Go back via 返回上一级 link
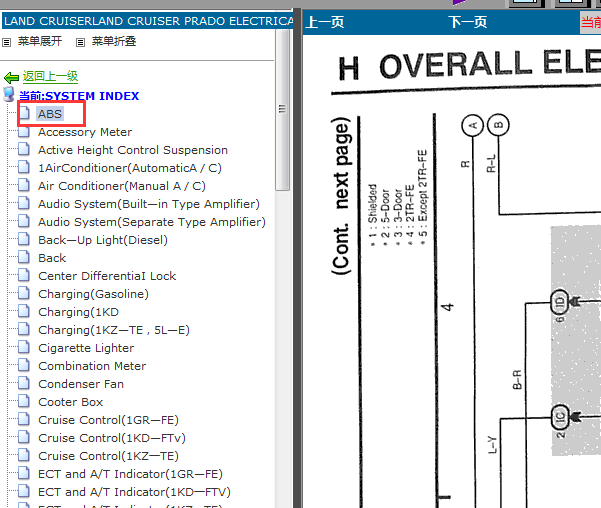Viewport: 601px width, 508px height. pos(50,76)
